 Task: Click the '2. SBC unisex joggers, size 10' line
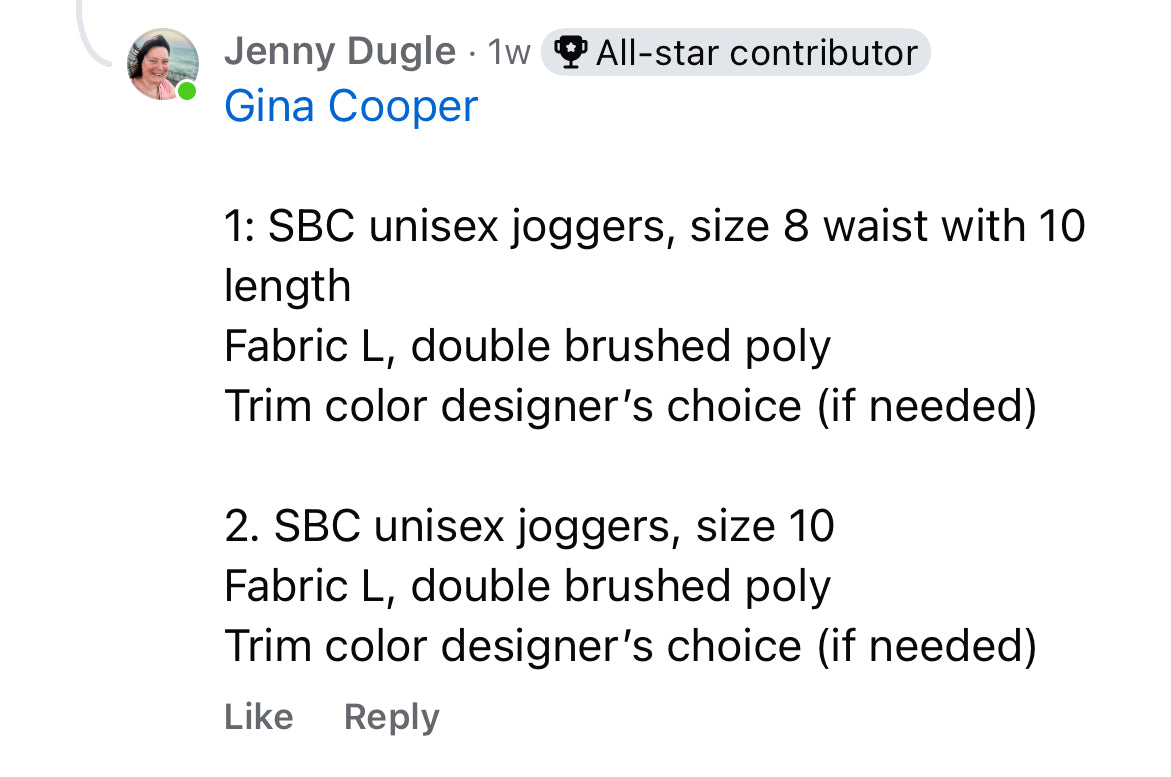(x=529, y=526)
